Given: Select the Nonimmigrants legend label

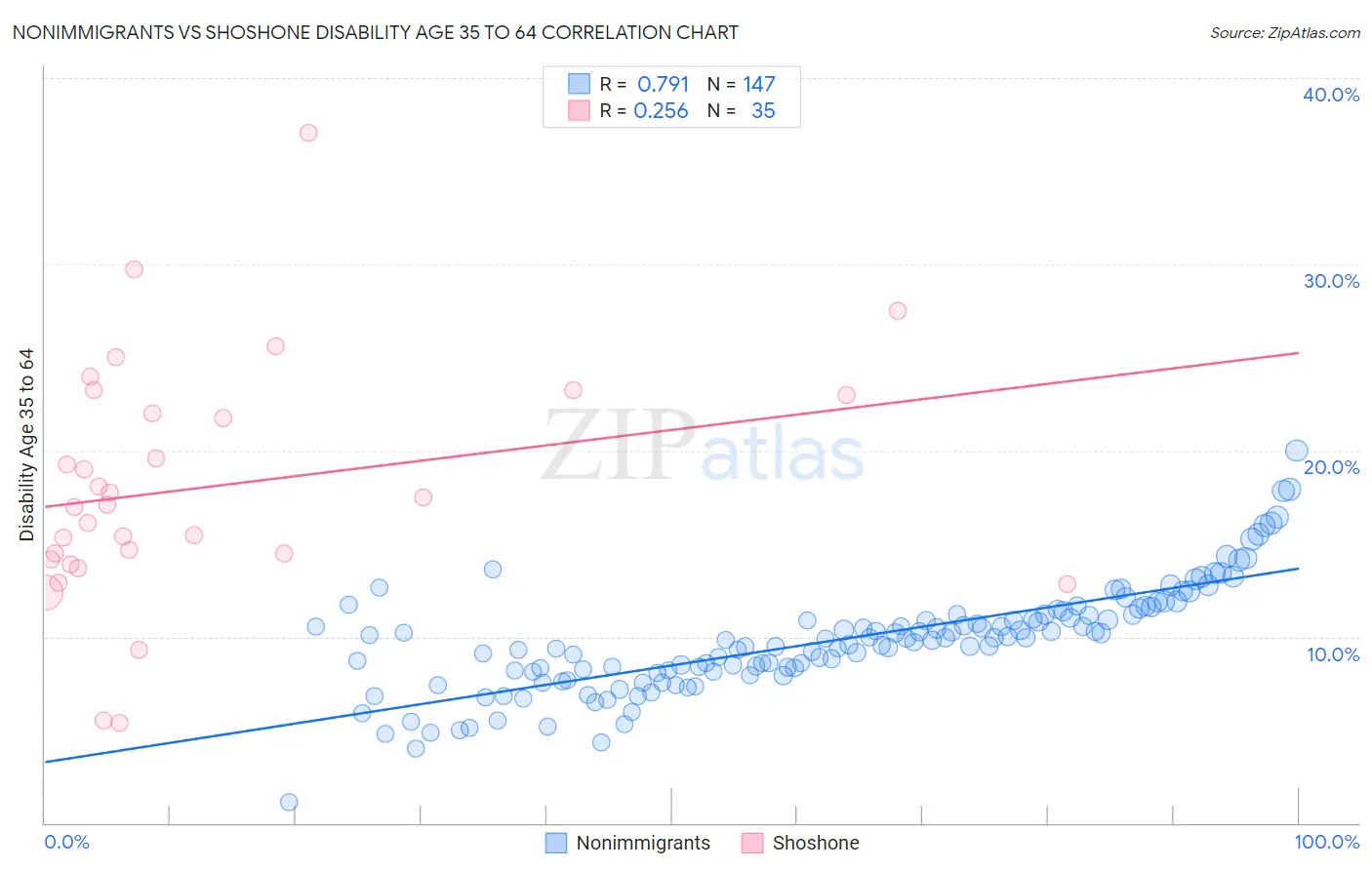Looking at the screenshot, I should tap(643, 843).
